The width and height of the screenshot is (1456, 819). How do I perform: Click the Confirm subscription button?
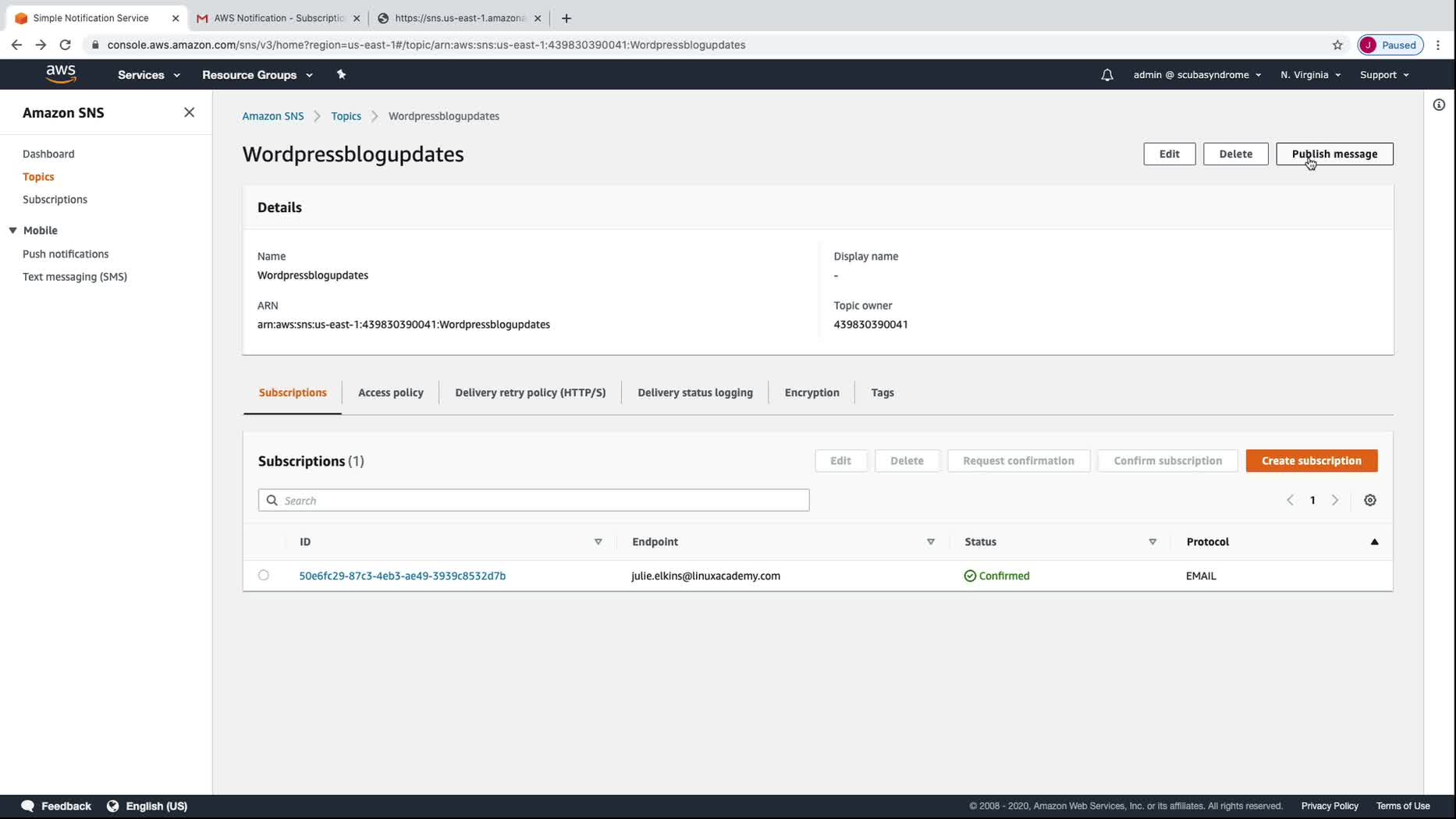pyautogui.click(x=1167, y=460)
